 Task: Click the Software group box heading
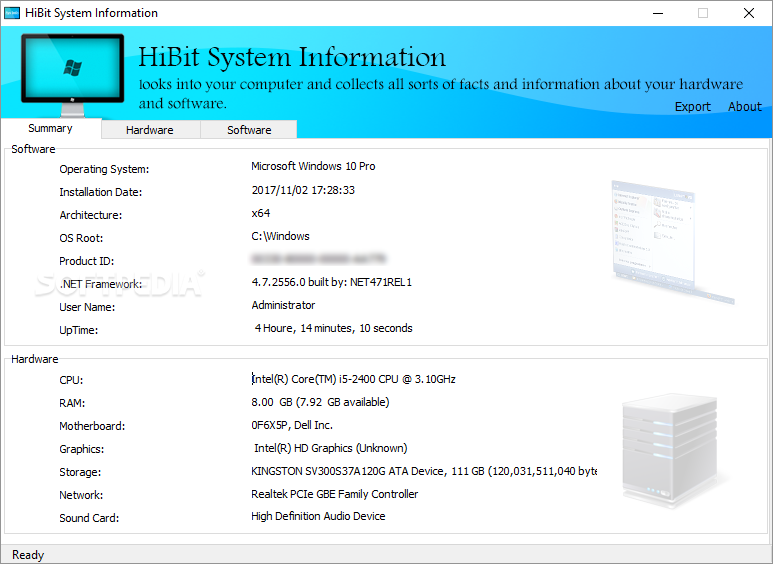[x=33, y=149]
